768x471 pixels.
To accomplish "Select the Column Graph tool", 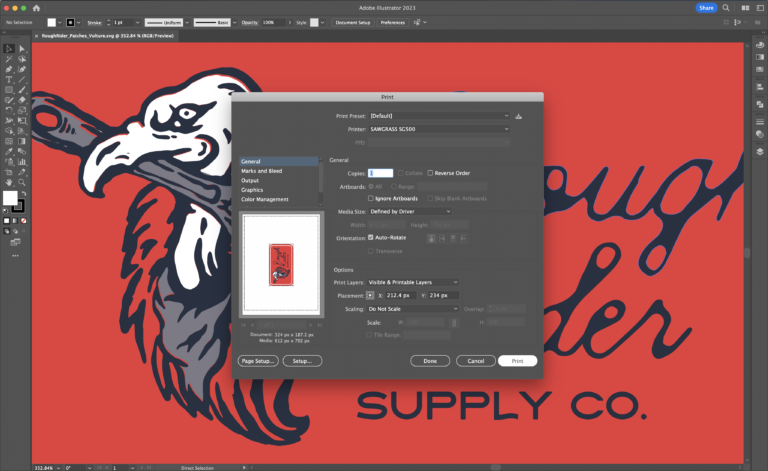I will pos(22,162).
